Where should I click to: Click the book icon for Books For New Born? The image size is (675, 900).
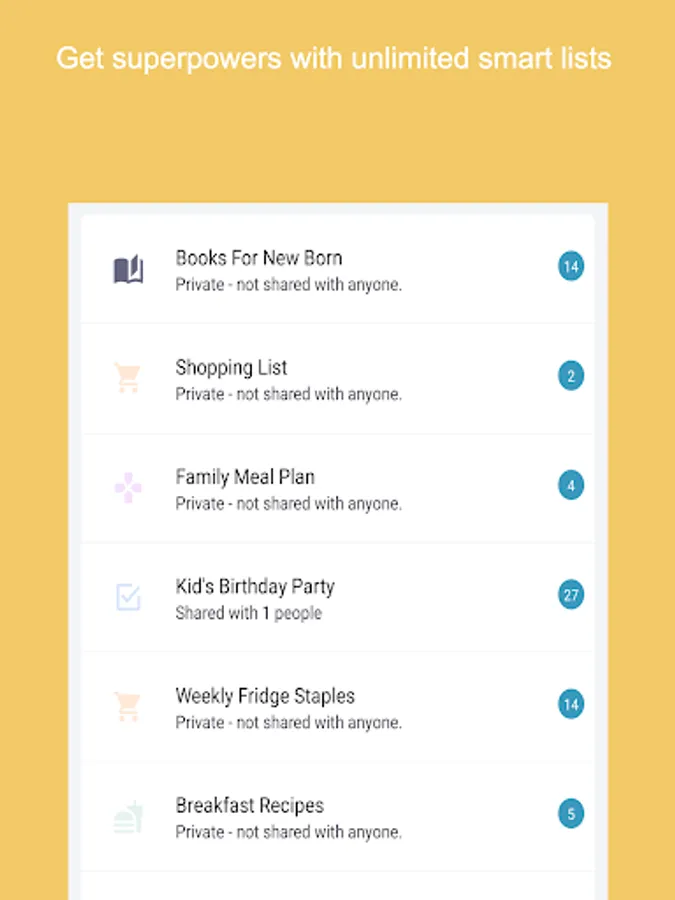(x=128, y=269)
